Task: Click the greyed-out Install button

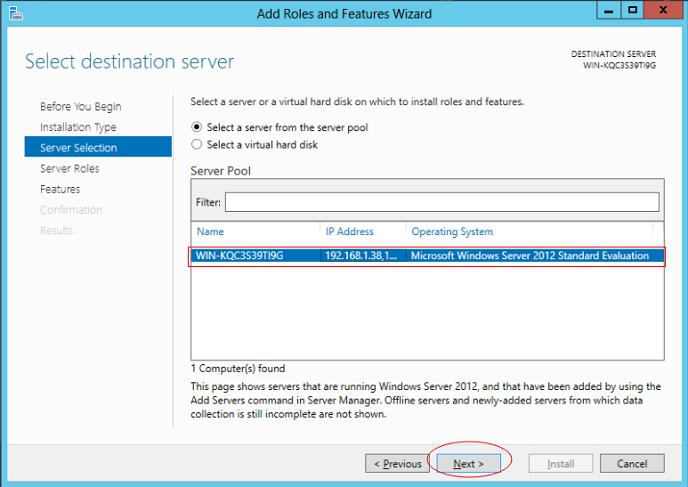Action: click(x=561, y=464)
